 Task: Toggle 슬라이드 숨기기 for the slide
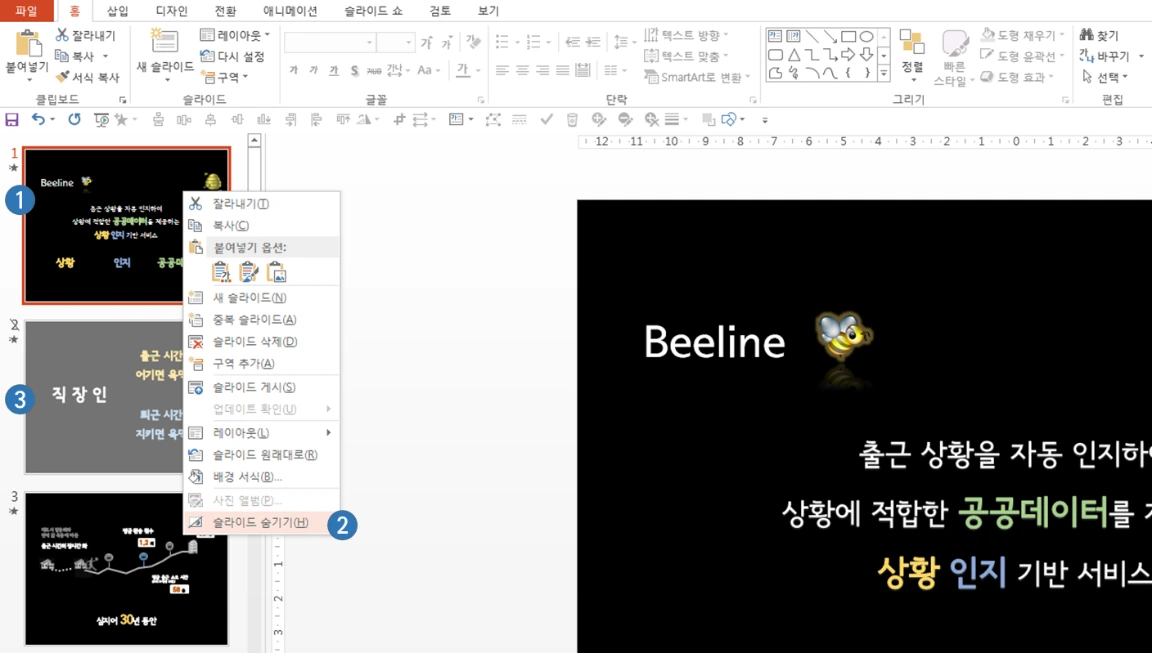pos(261,522)
